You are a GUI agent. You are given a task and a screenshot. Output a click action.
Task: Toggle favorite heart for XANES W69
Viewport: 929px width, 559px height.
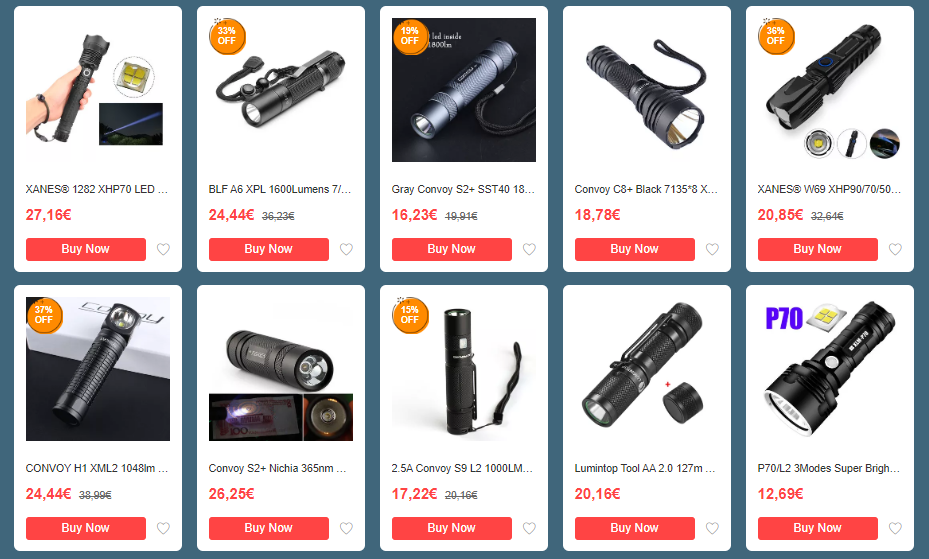pyautogui.click(x=896, y=249)
